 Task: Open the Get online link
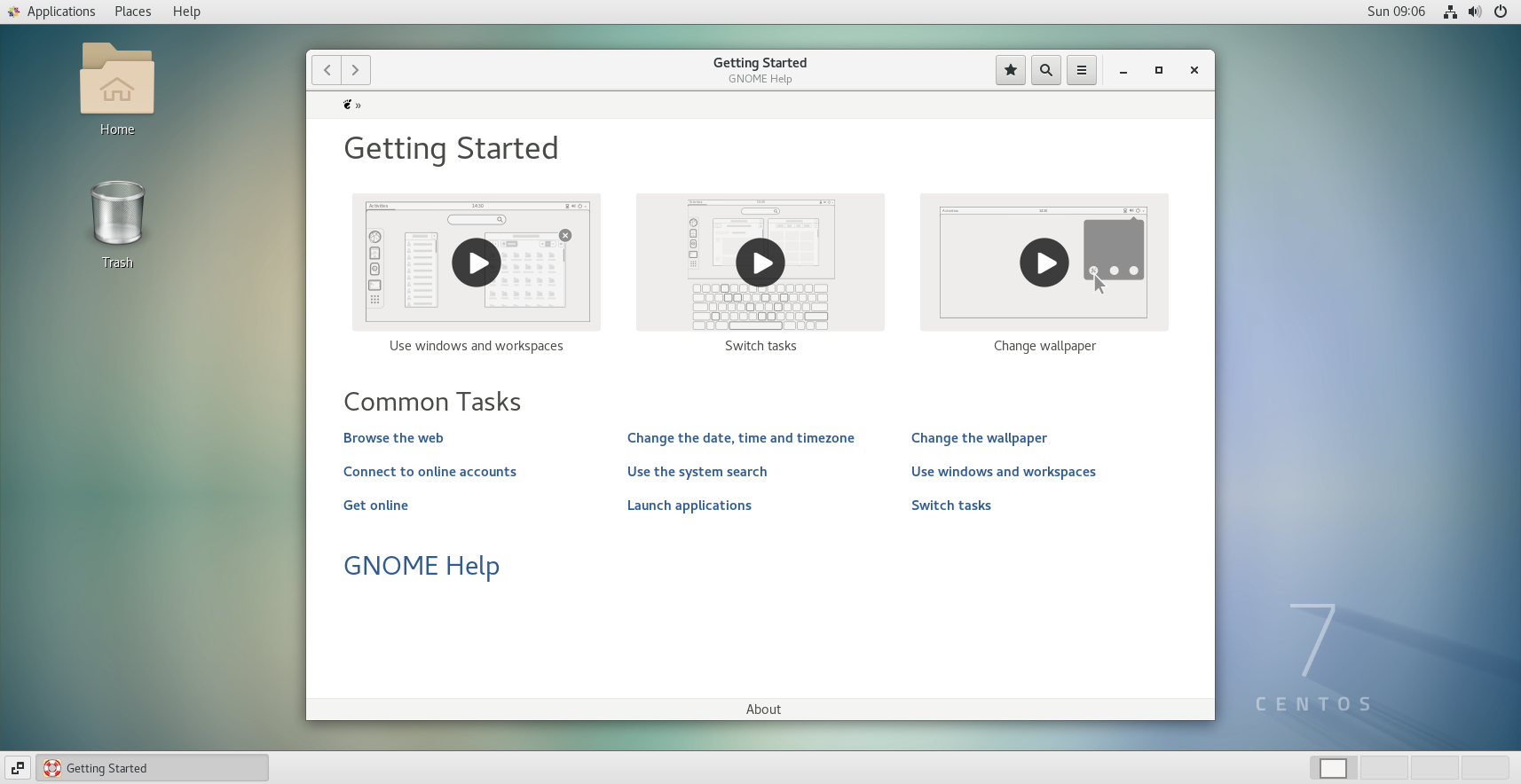pyautogui.click(x=375, y=506)
